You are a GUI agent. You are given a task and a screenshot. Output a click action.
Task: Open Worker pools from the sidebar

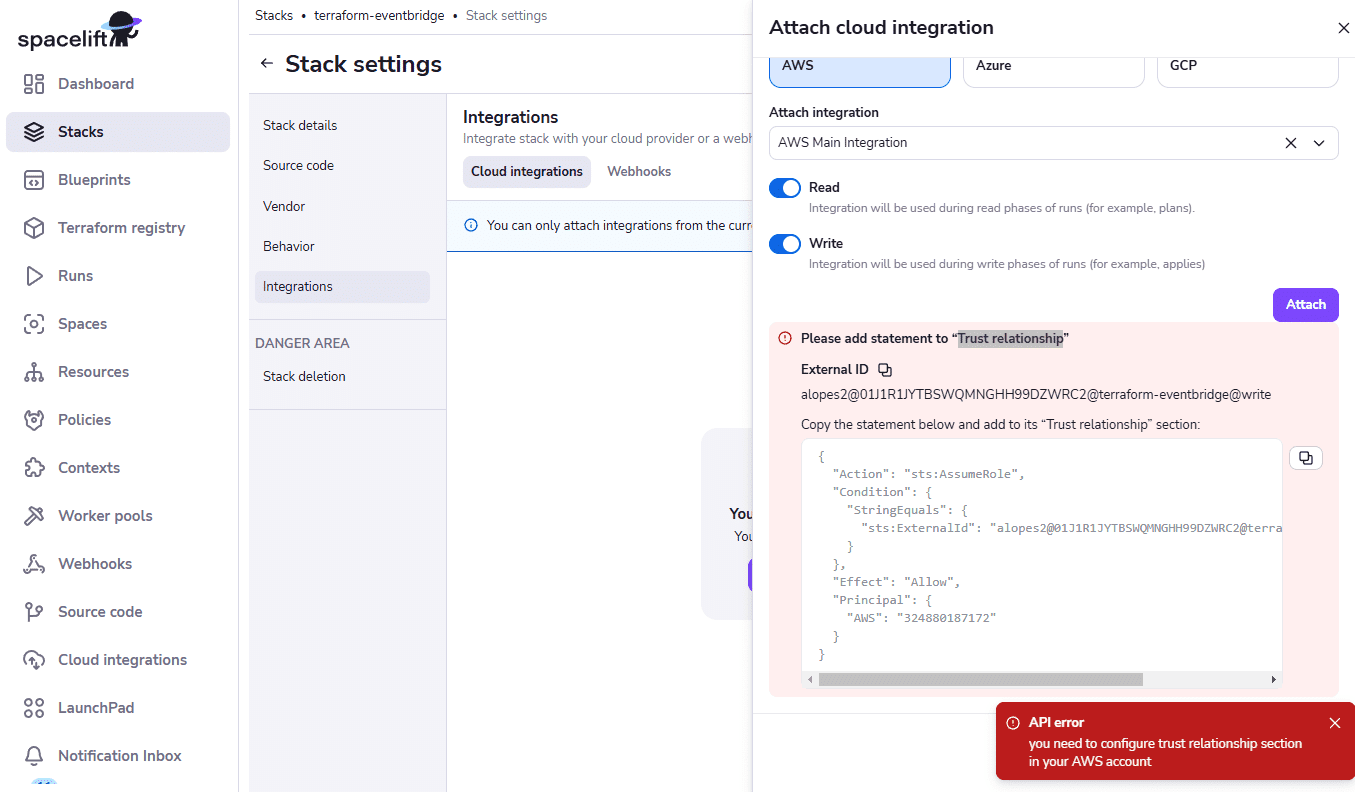coord(118,516)
